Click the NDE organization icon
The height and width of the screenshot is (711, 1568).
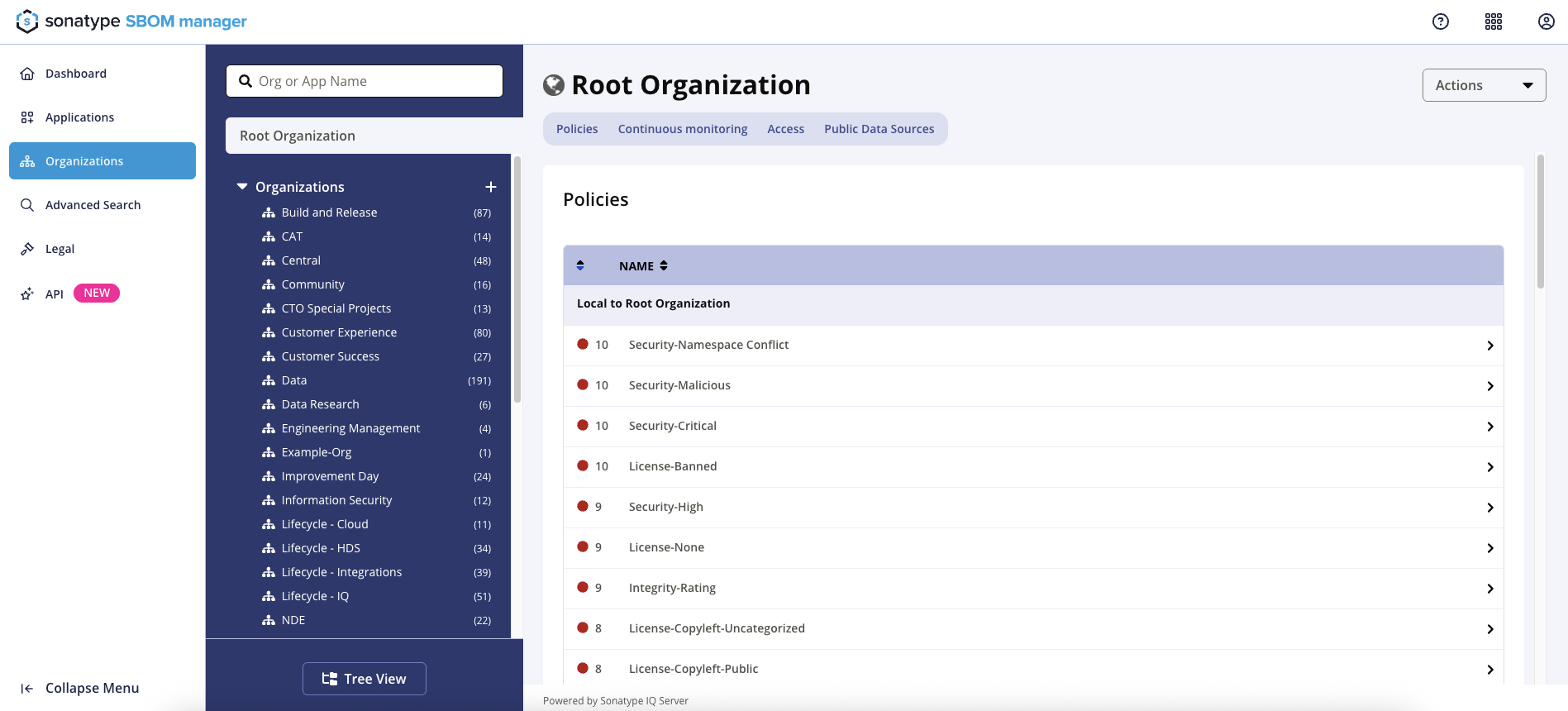[x=269, y=620]
